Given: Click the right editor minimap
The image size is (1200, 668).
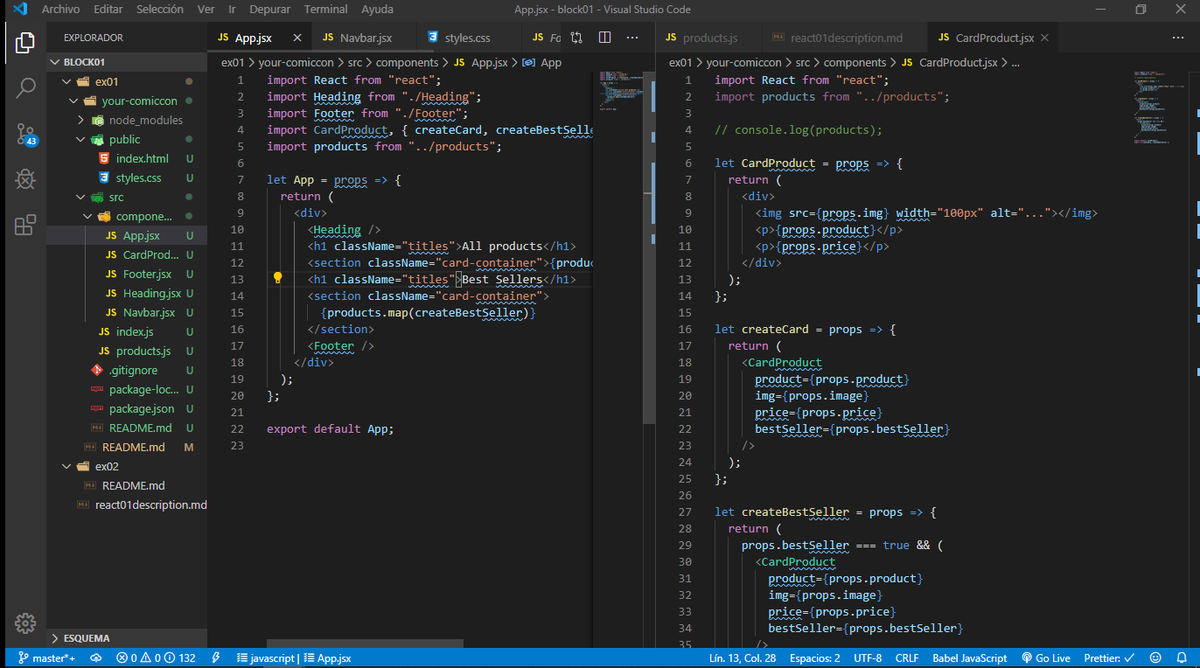Looking at the screenshot, I should click(1160, 108).
